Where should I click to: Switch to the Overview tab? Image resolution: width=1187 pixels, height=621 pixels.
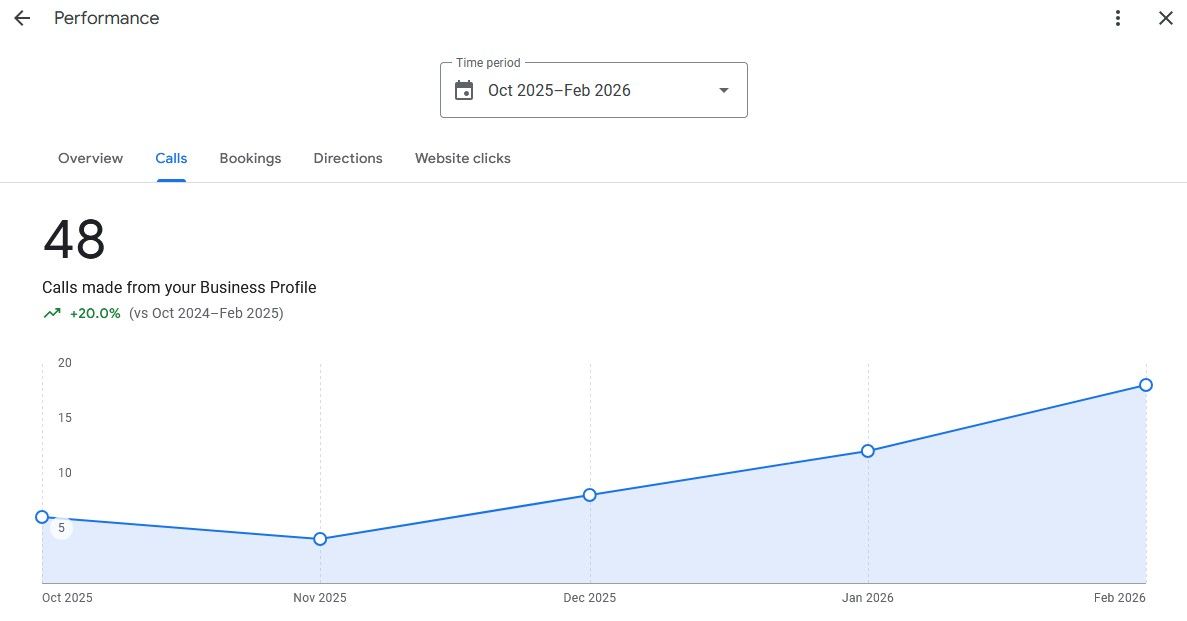(x=90, y=158)
